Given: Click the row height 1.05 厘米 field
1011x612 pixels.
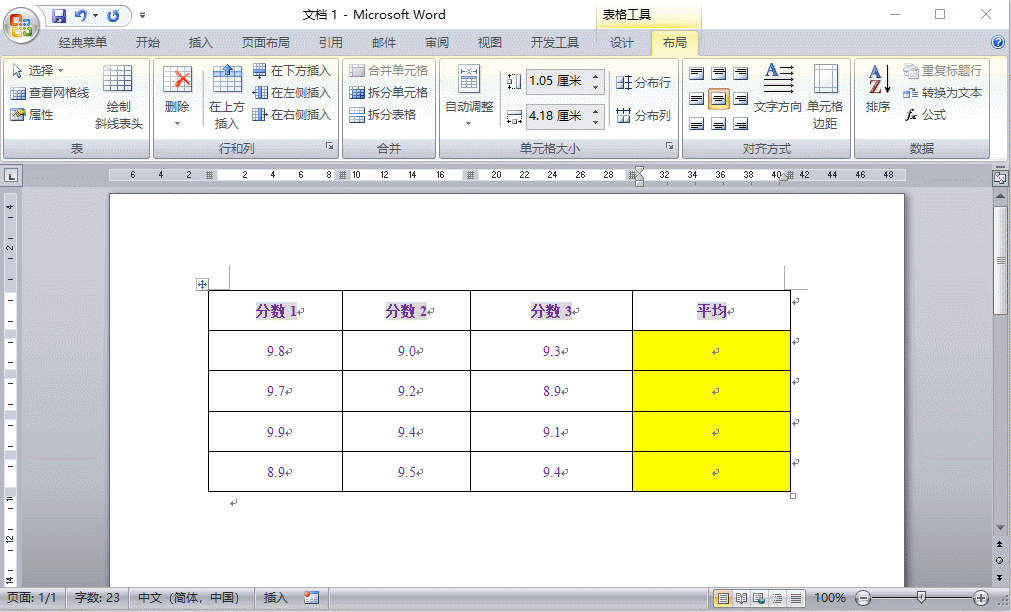Looking at the screenshot, I should [x=558, y=81].
